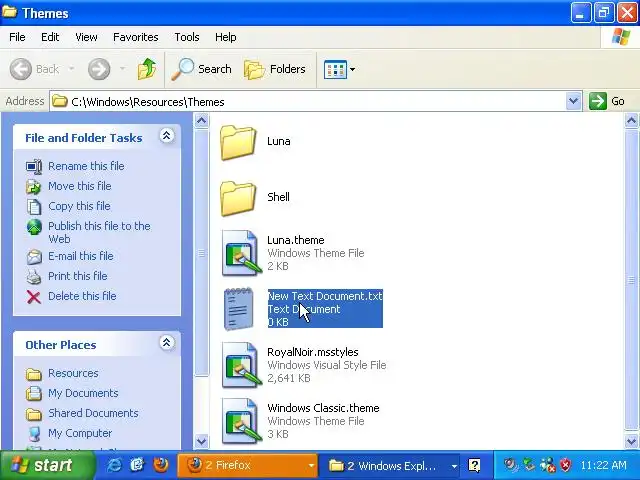Click the move file icon
Viewport: 640px width, 480px height.
coord(34,187)
